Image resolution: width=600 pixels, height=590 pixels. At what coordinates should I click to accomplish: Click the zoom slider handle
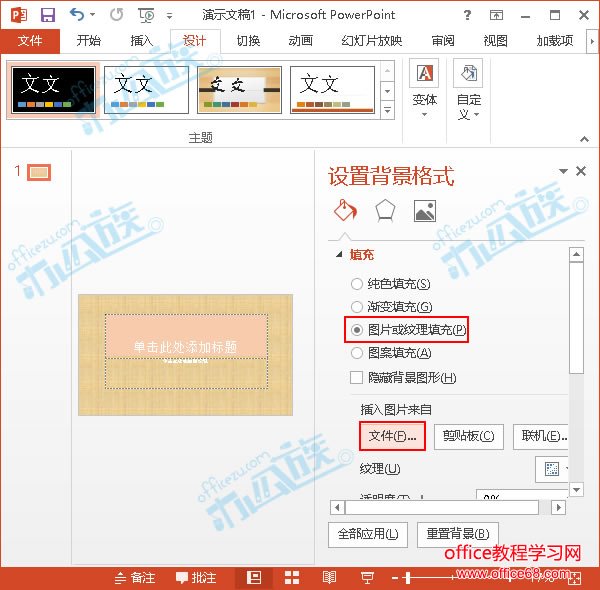tap(408, 578)
